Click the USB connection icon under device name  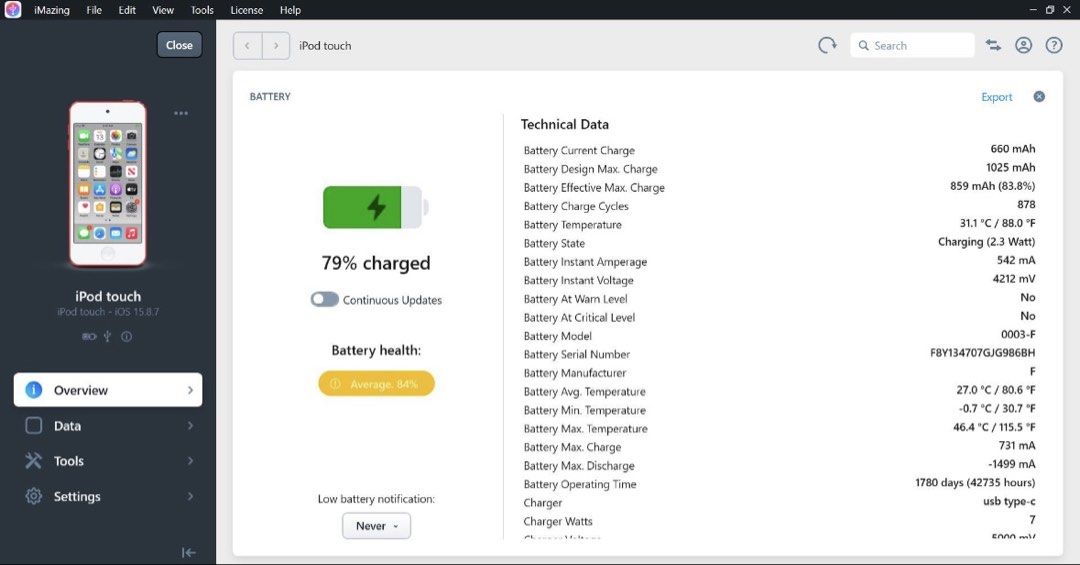(x=107, y=336)
